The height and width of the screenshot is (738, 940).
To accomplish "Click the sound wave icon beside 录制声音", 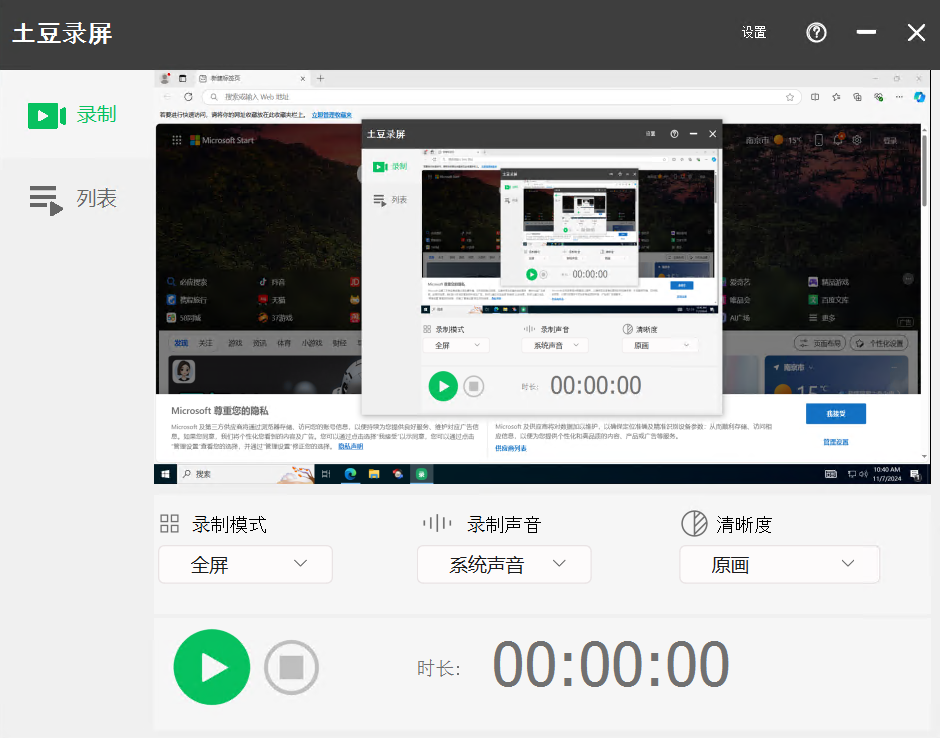I will [437, 523].
